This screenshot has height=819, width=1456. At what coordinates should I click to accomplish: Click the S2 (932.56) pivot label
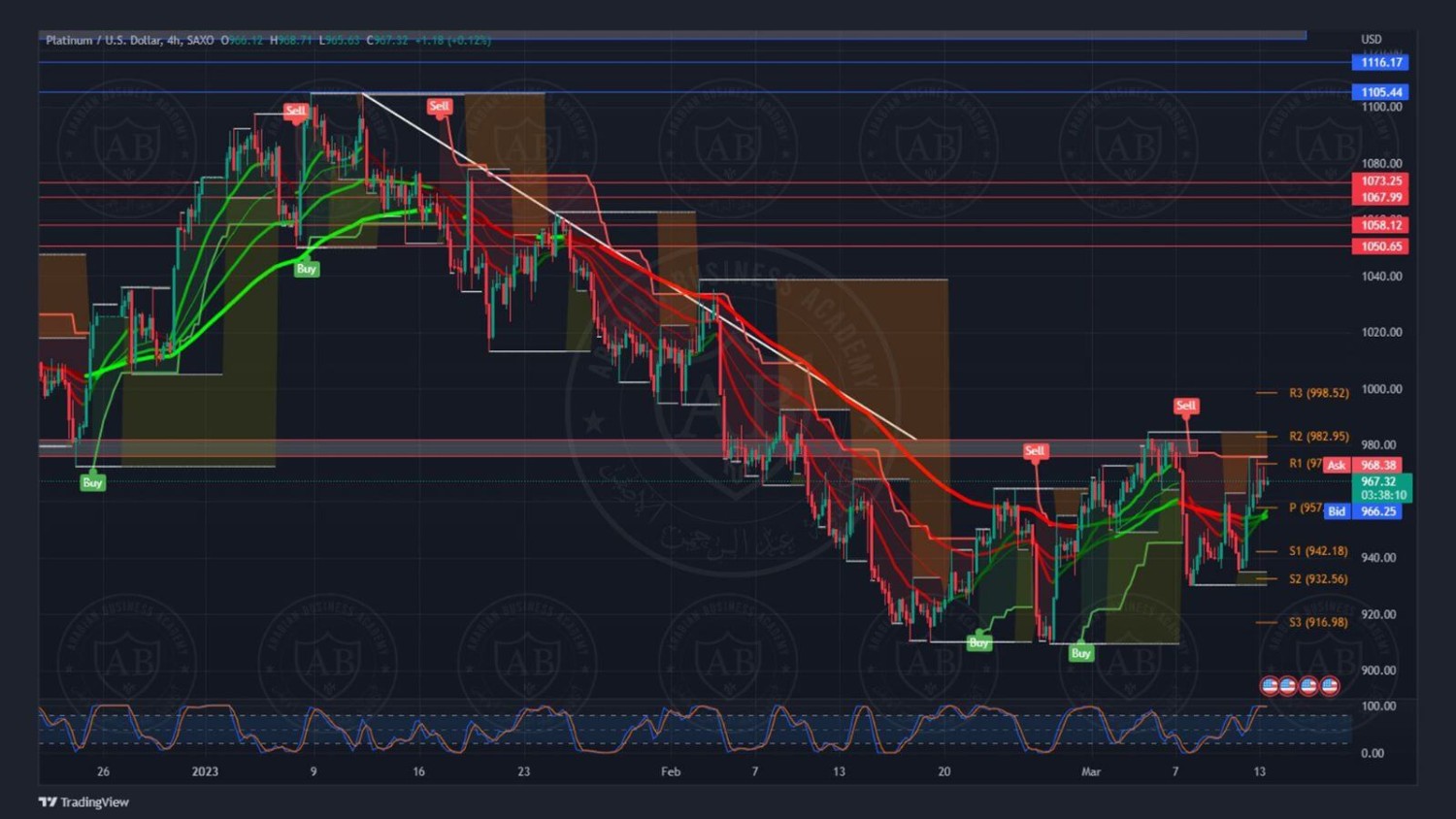pos(1318,579)
